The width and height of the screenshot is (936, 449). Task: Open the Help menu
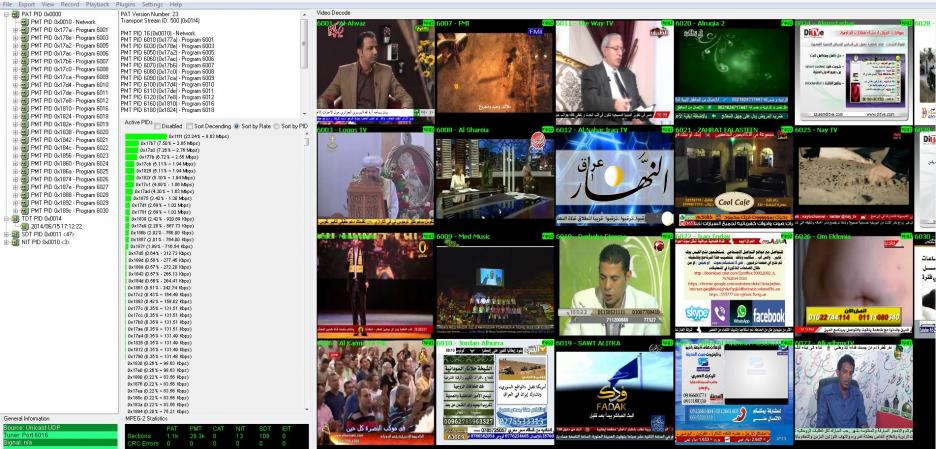pos(176,4)
